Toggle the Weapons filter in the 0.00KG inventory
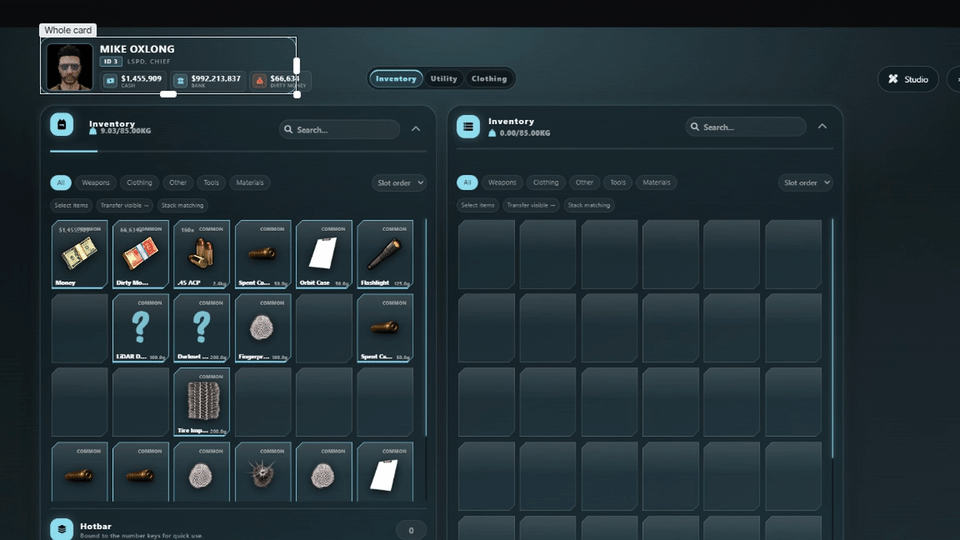 (x=502, y=182)
